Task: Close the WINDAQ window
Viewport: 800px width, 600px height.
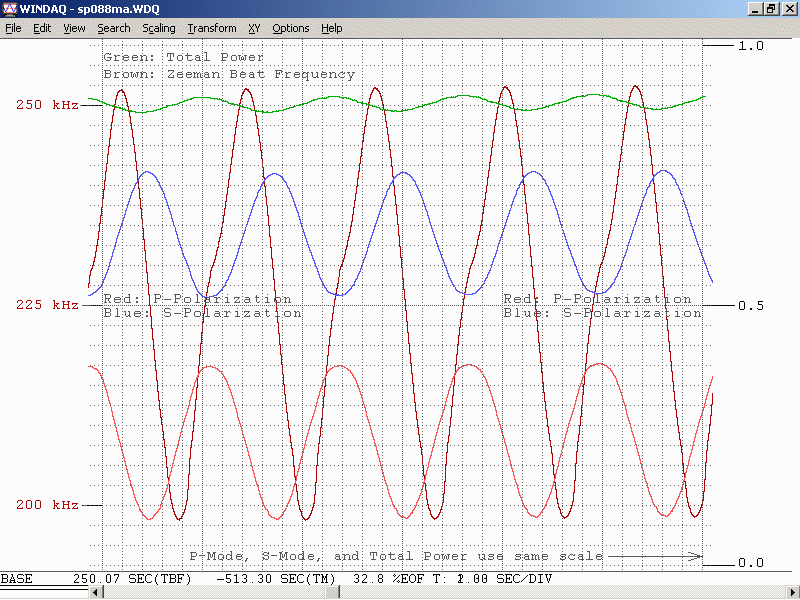Action: click(x=788, y=9)
